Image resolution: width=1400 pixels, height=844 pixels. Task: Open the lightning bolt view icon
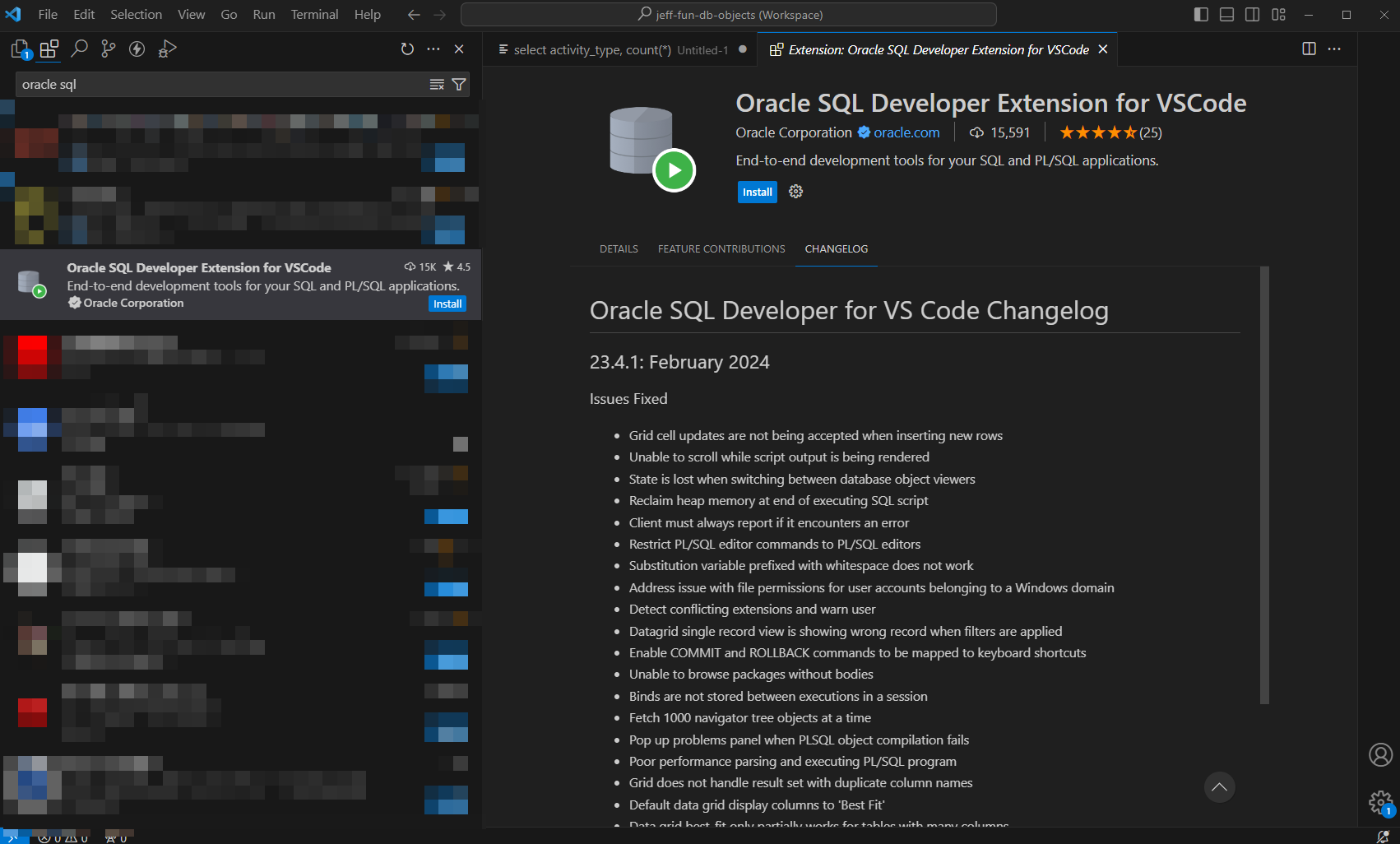pos(137,49)
